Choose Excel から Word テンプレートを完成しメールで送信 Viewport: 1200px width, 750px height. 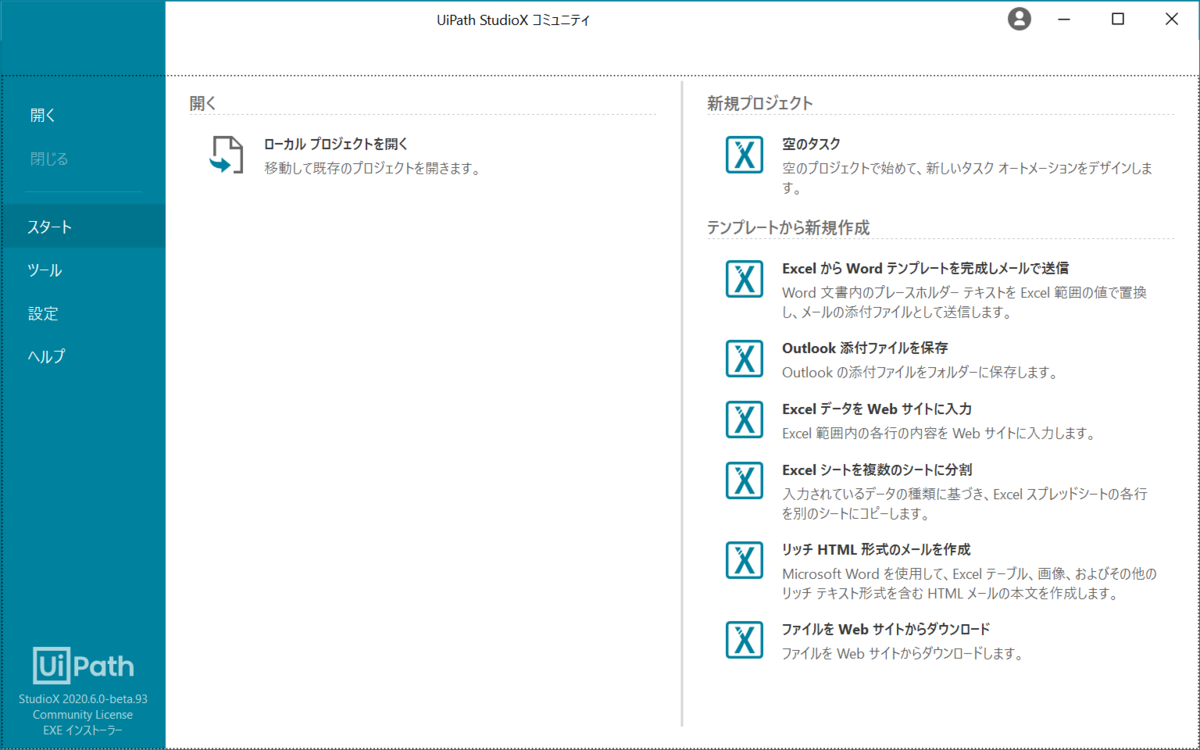(x=925, y=268)
